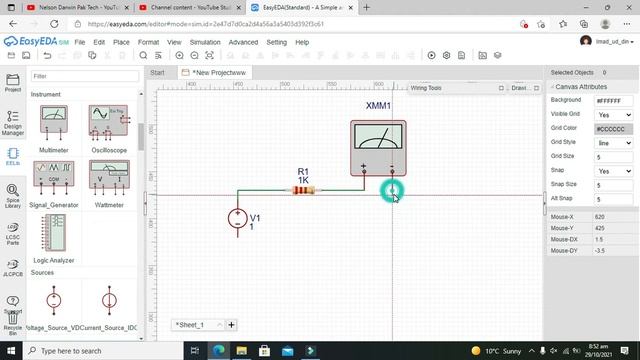640x360 pixels.
Task: Pick the Signal_Generator instrument
Action: click(x=53, y=184)
